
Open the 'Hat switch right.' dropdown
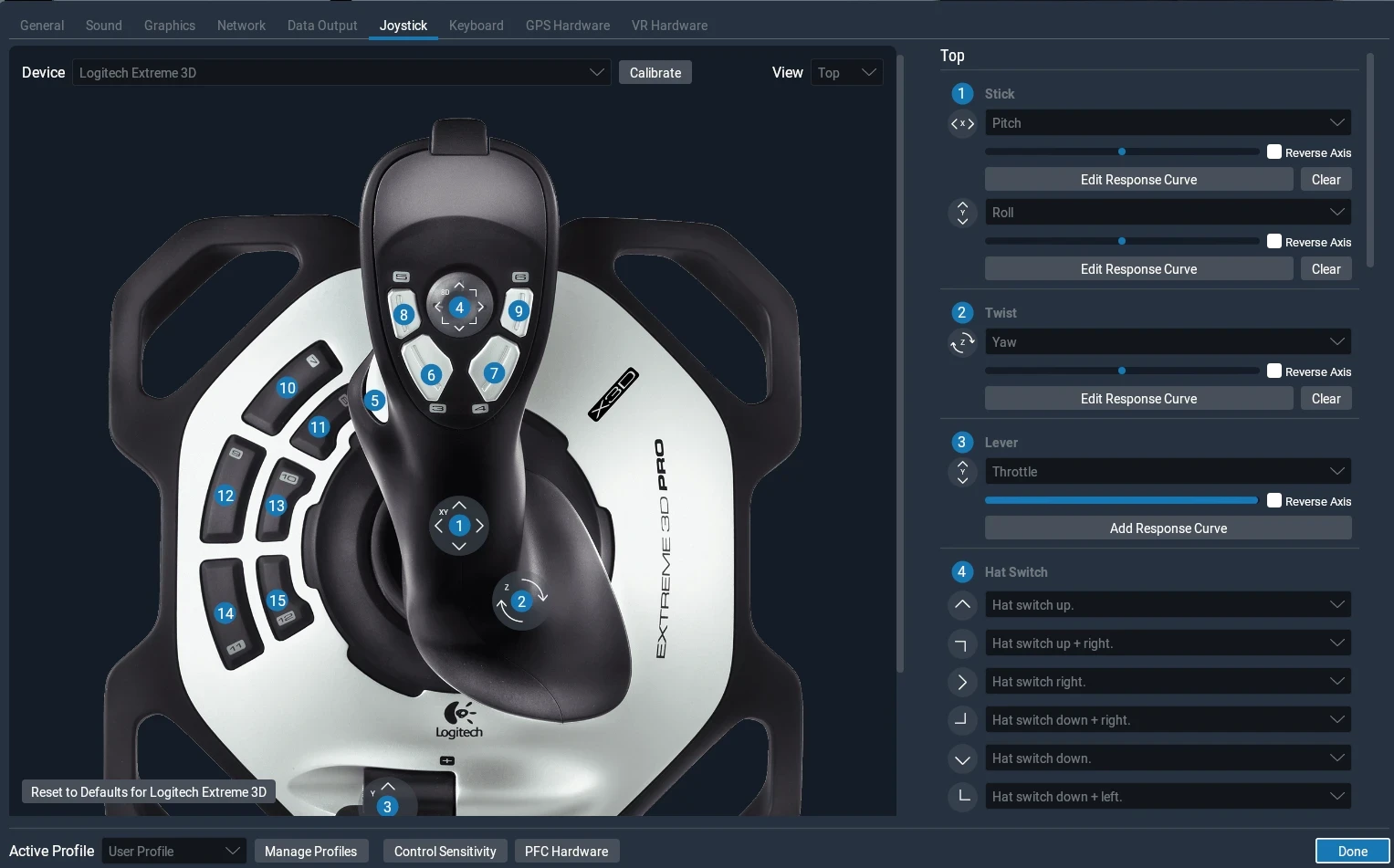coord(1169,682)
